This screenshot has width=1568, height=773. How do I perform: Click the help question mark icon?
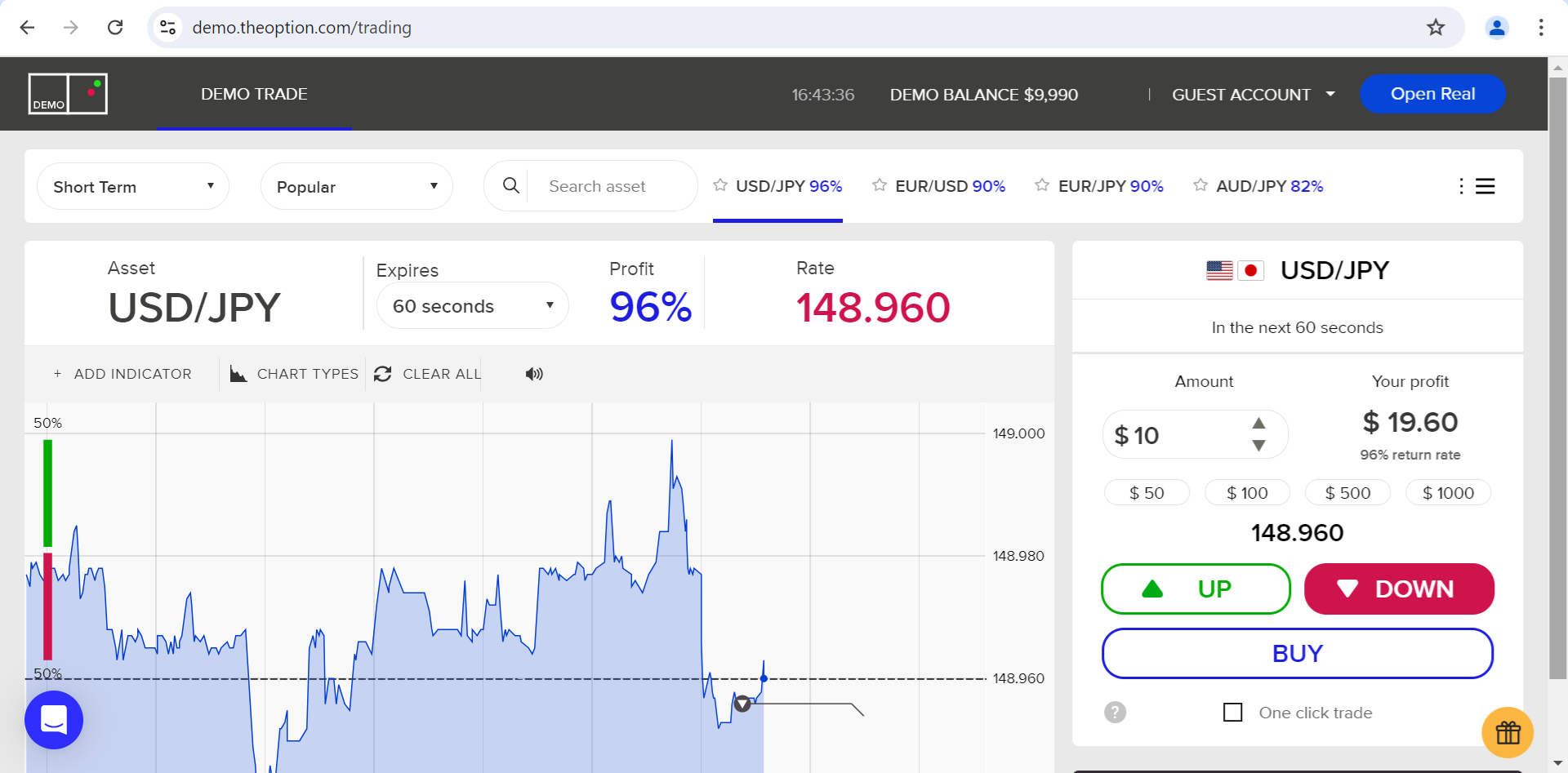[1115, 713]
